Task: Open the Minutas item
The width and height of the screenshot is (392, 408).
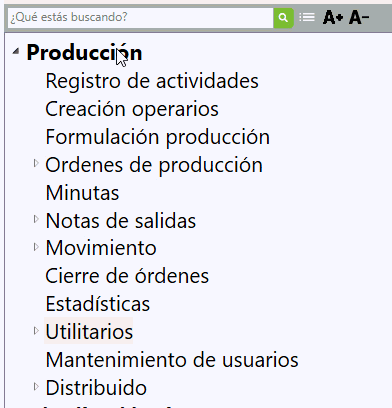Action: pyautogui.click(x=82, y=193)
